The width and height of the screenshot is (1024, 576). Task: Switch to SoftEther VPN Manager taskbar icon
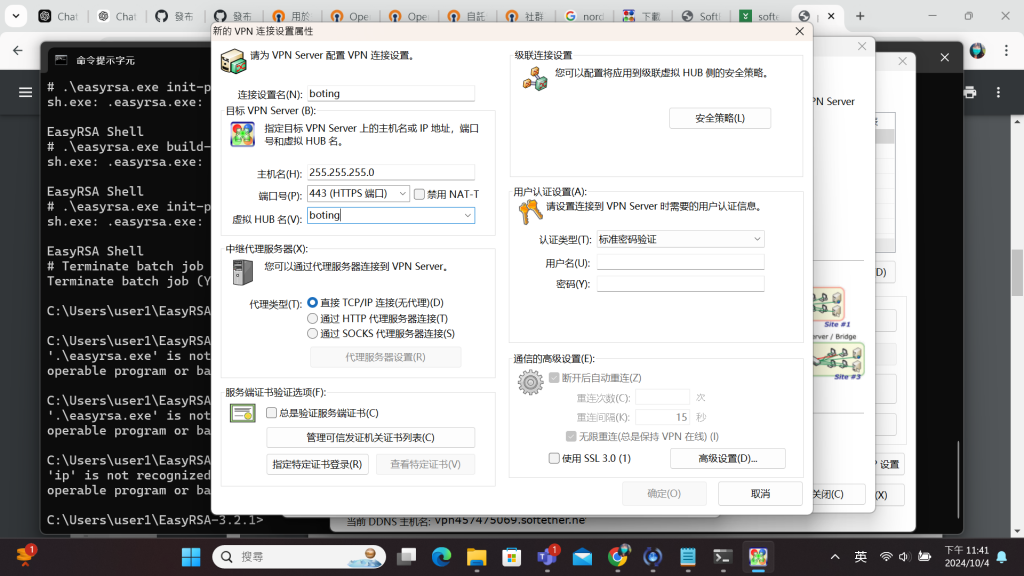click(x=758, y=557)
